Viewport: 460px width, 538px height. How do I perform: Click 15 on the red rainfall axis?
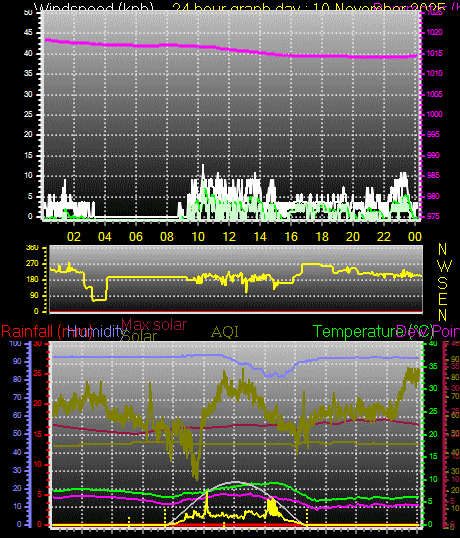38,435
